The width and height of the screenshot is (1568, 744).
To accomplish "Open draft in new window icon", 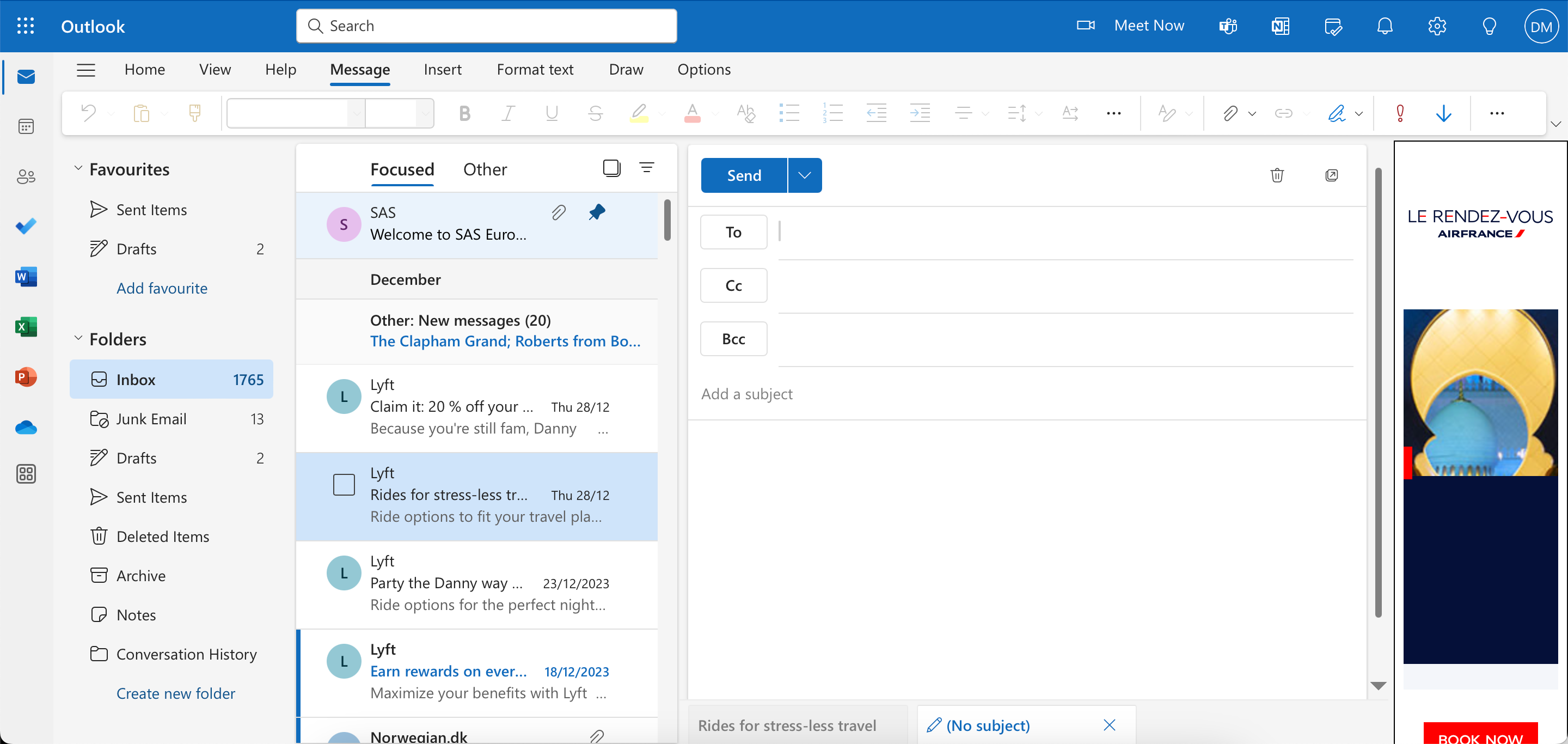I will (1331, 175).
